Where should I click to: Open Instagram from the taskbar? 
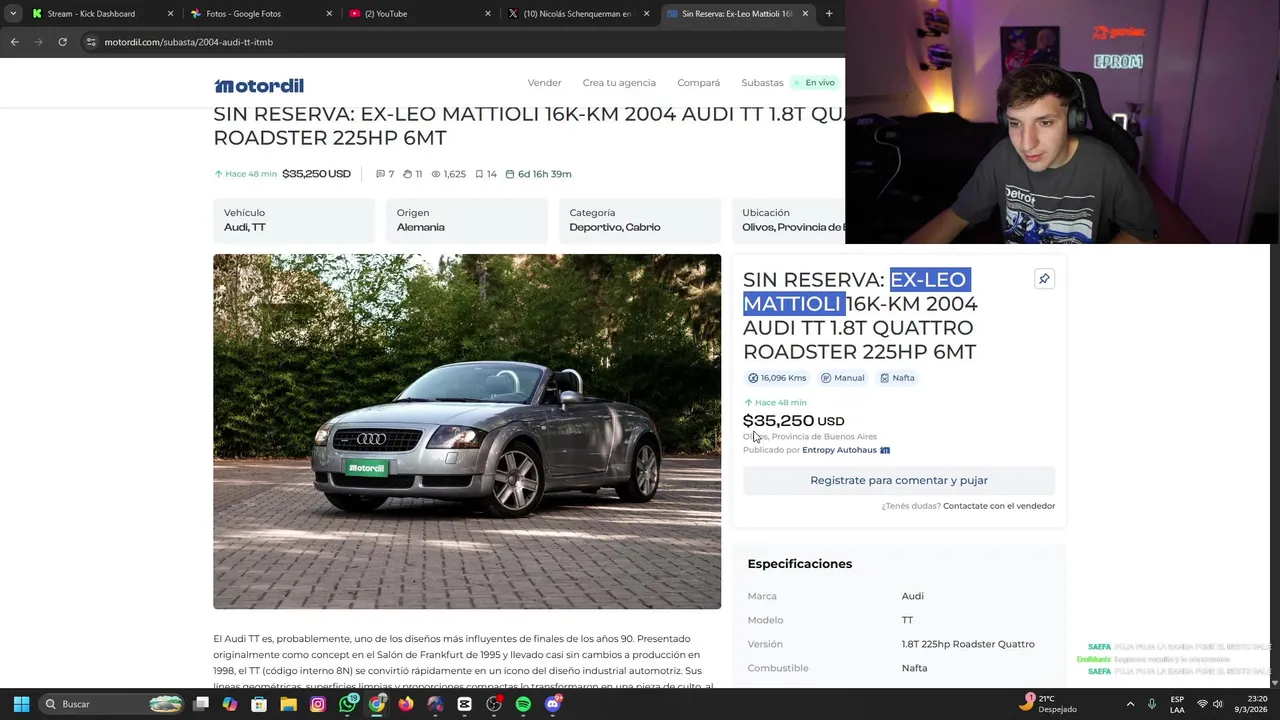pos(318,704)
